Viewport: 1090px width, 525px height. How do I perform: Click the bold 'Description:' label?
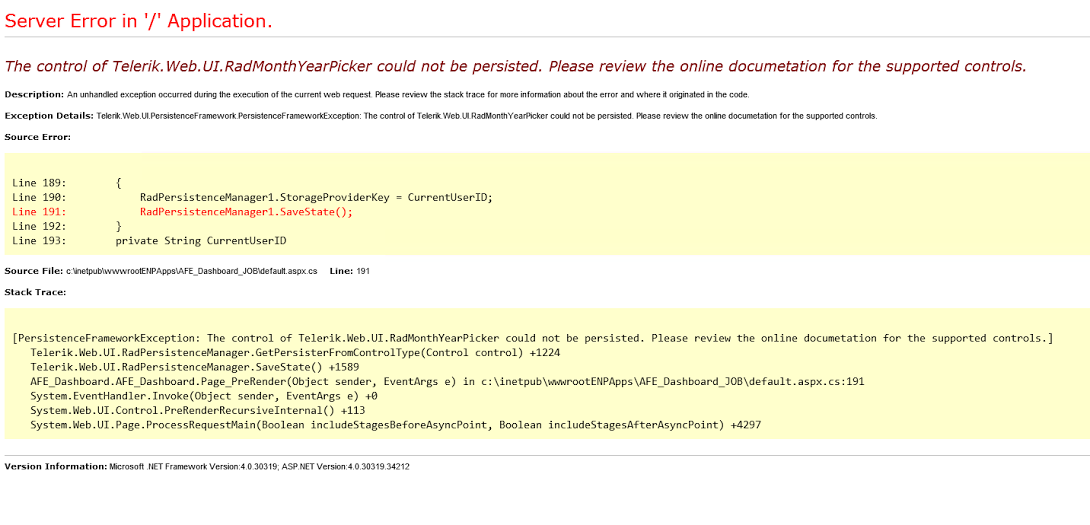pos(34,94)
